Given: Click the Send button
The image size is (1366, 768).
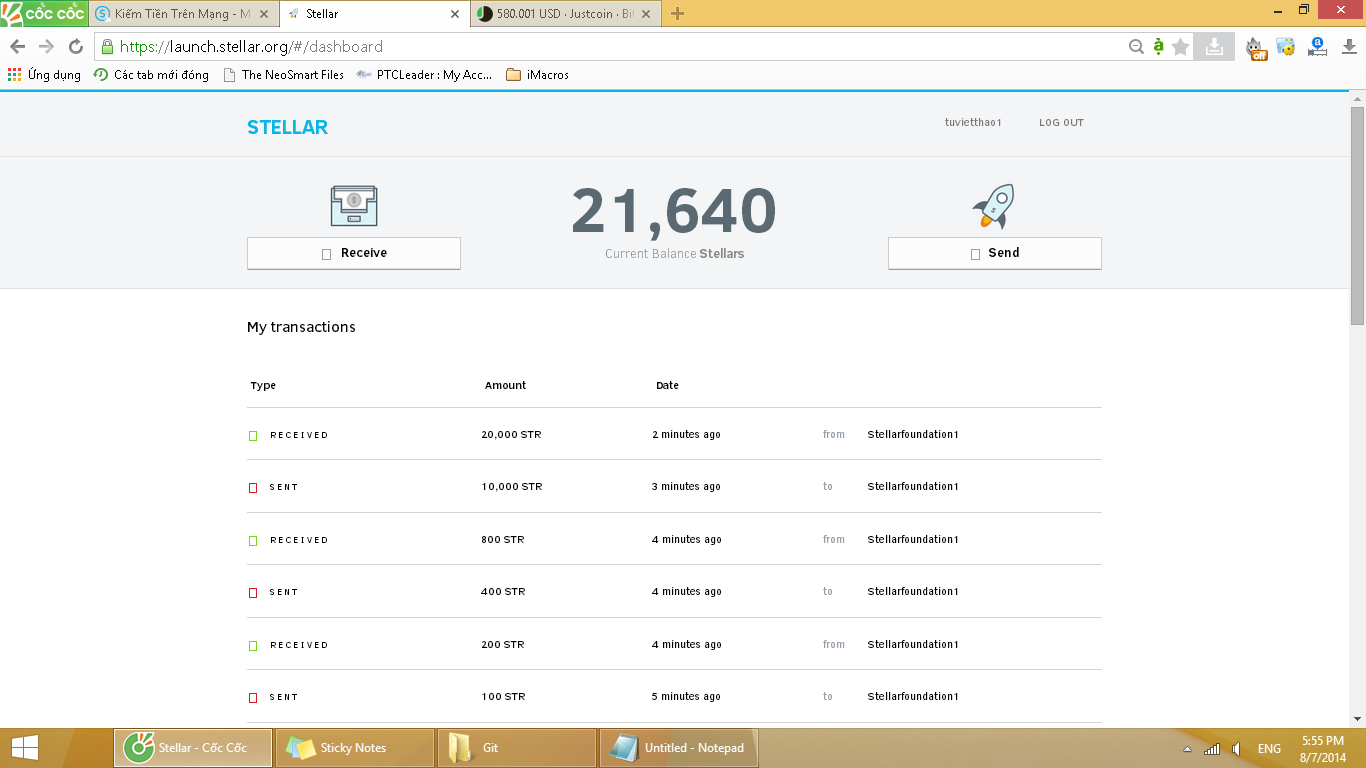Looking at the screenshot, I should 995,253.
